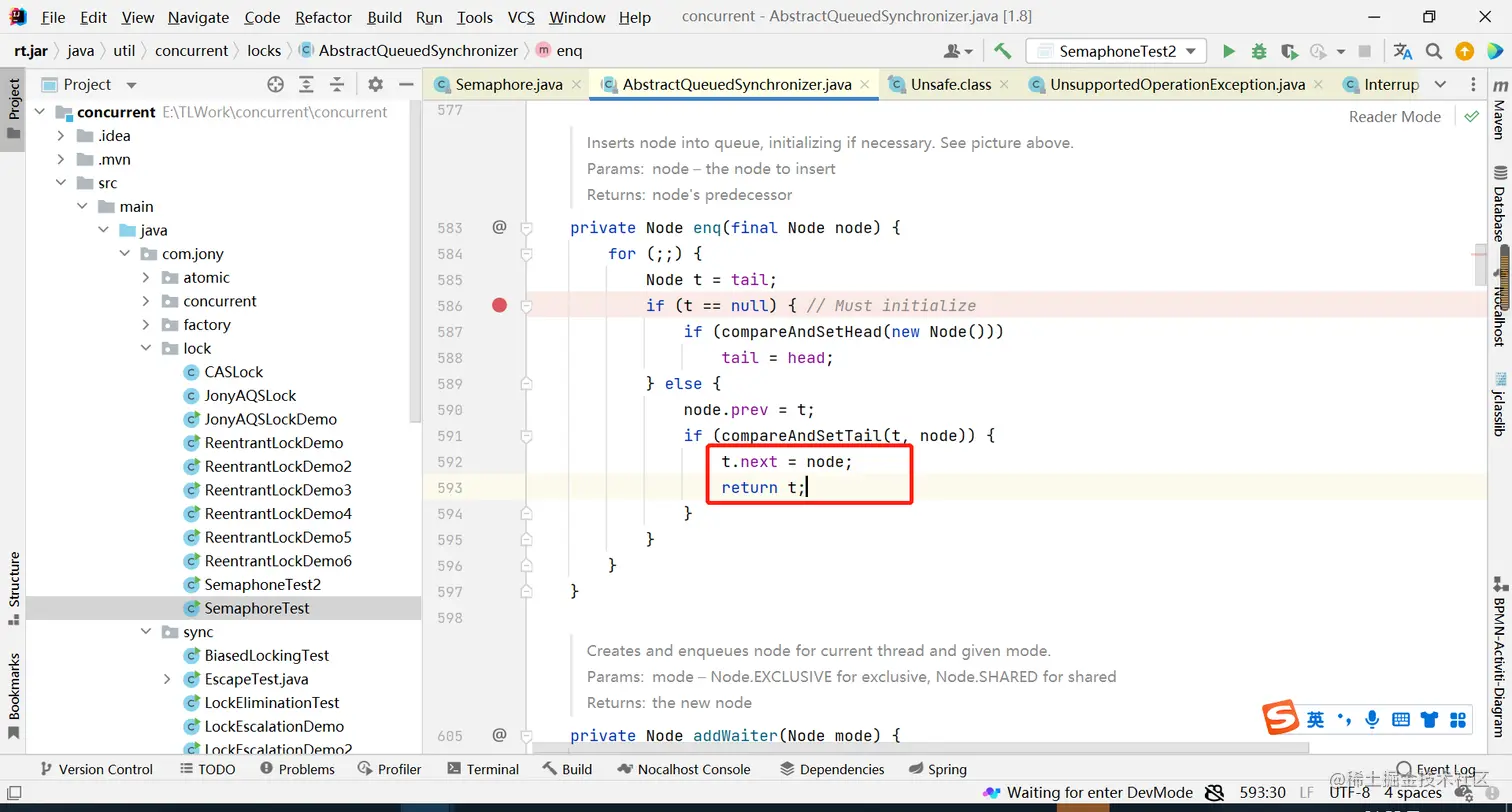The image size is (1512, 812).
Task: Click the UTF-8 encoding status indicator
Action: [x=1349, y=792]
